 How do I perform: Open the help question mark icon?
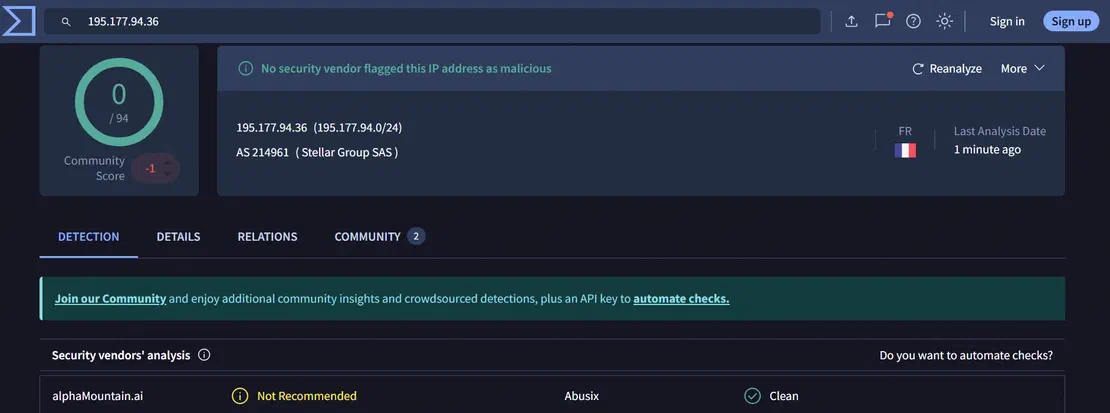click(913, 21)
